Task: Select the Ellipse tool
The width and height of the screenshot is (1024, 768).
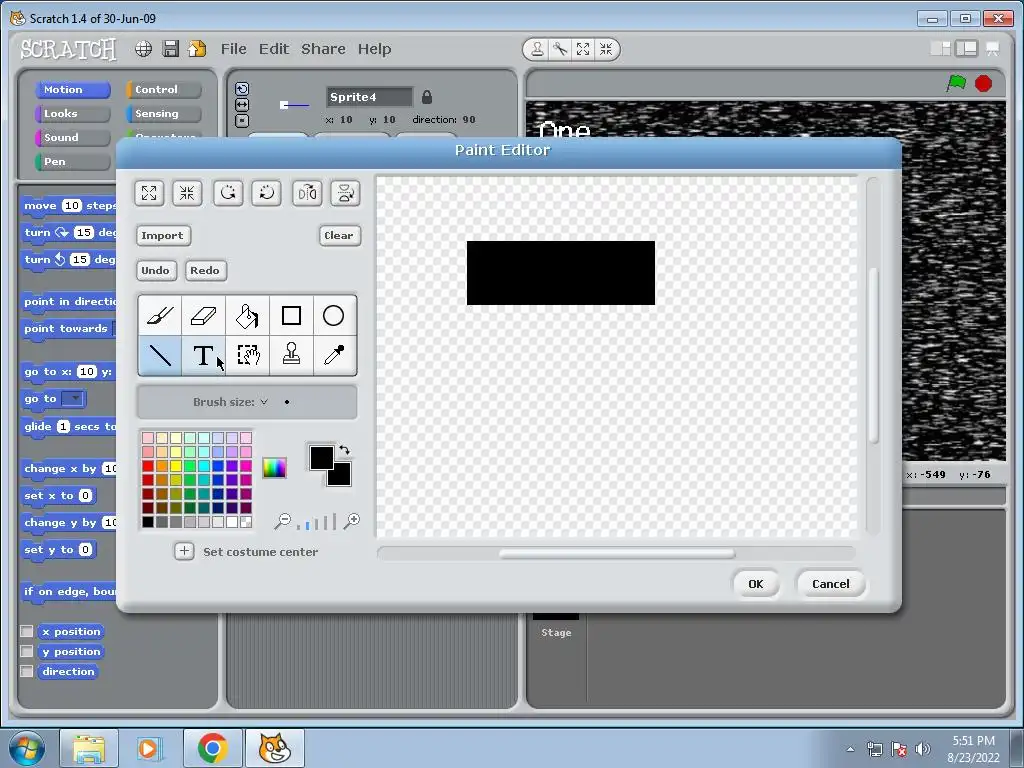Action: (334, 315)
